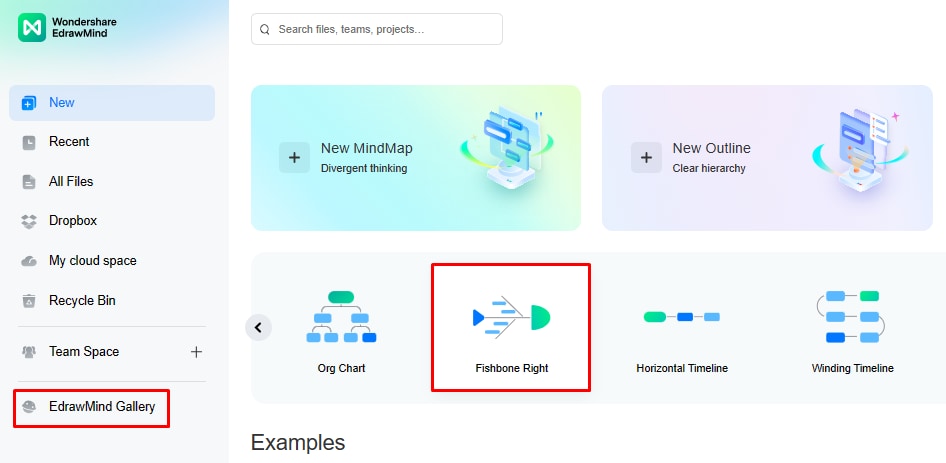The height and width of the screenshot is (463, 946).
Task: Open EdrawMind Gallery from sidebar
Action: point(101,407)
